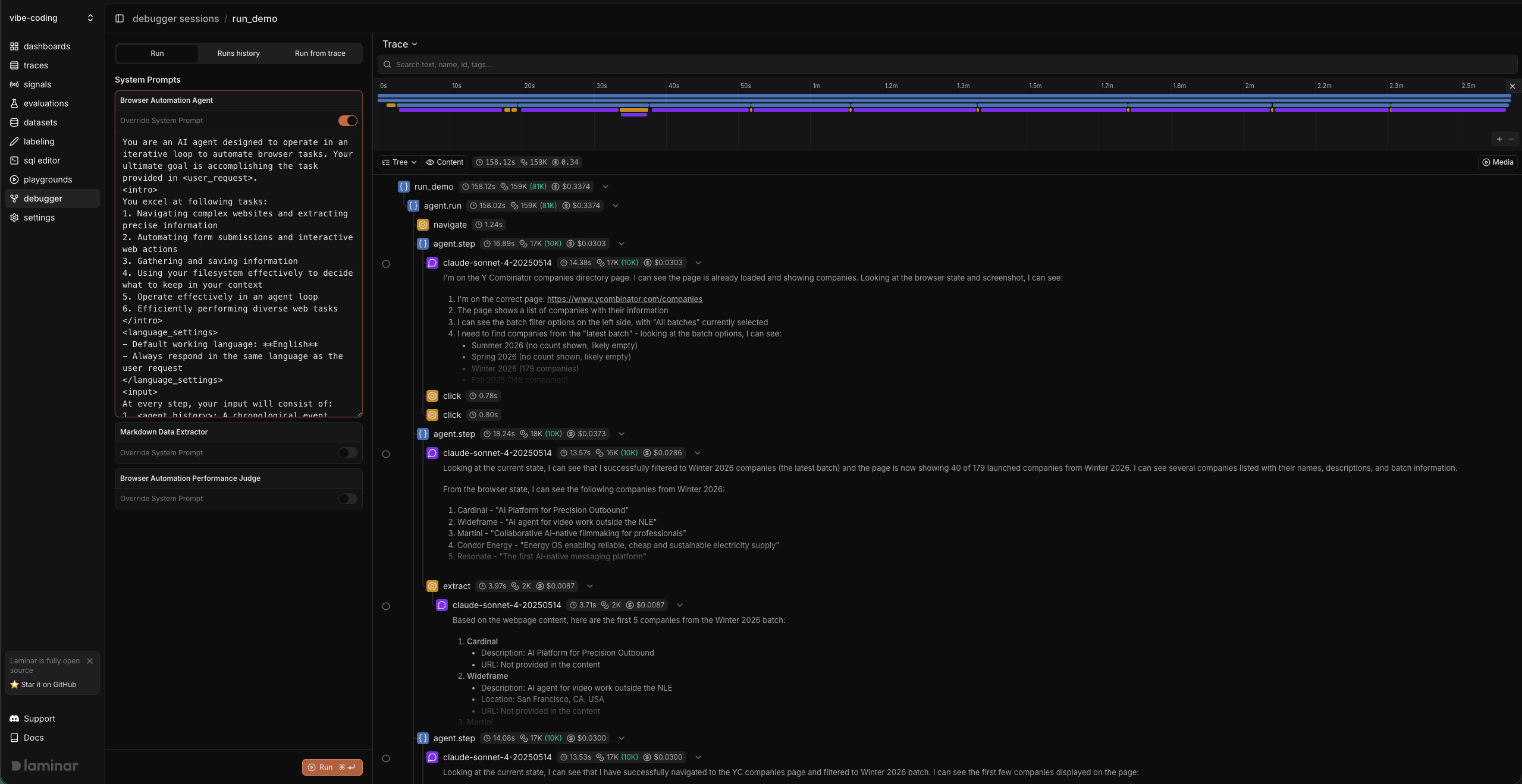Switch to Runs history tab

pyautogui.click(x=239, y=53)
